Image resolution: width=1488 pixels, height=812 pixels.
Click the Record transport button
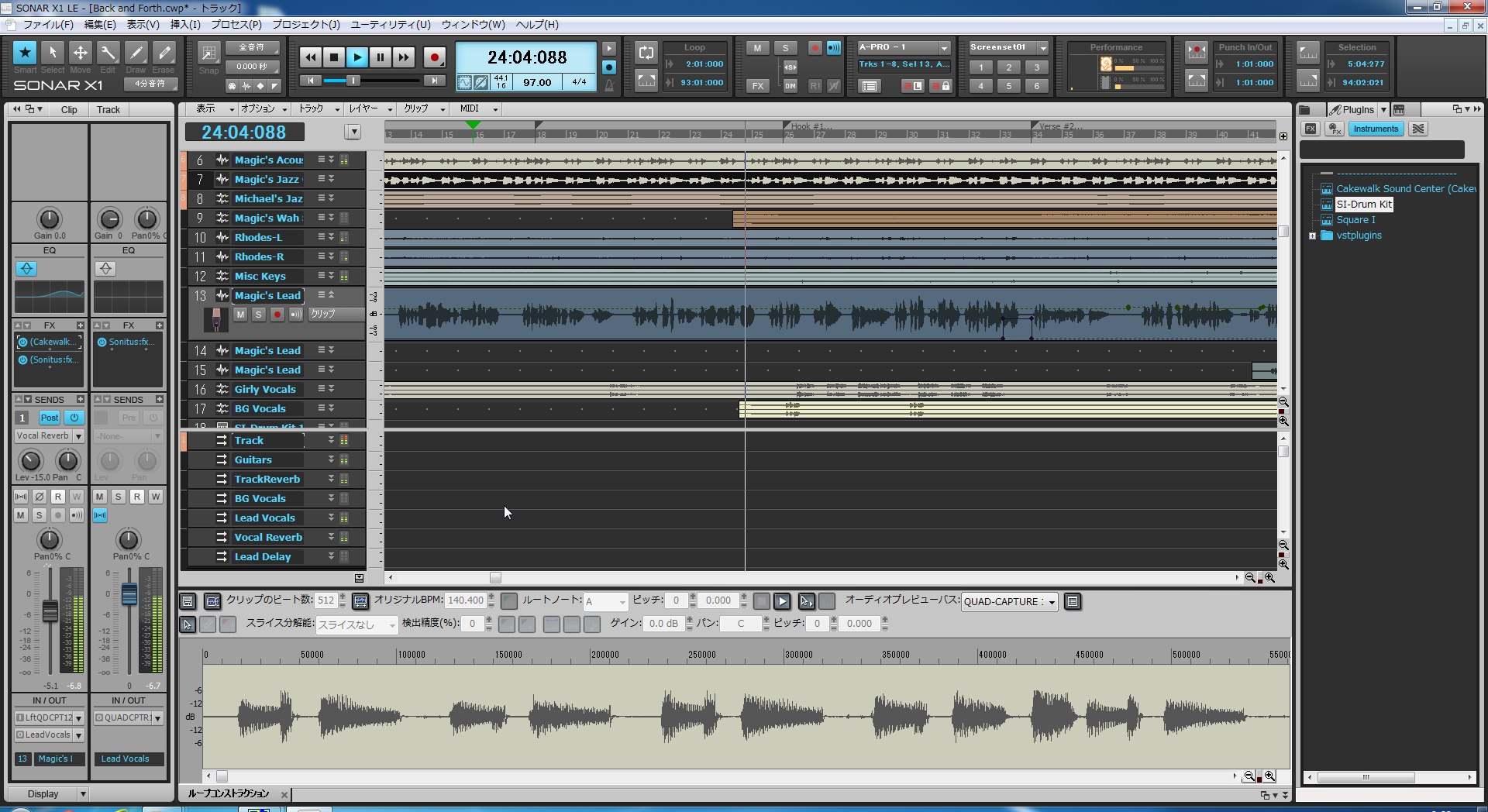pos(435,57)
